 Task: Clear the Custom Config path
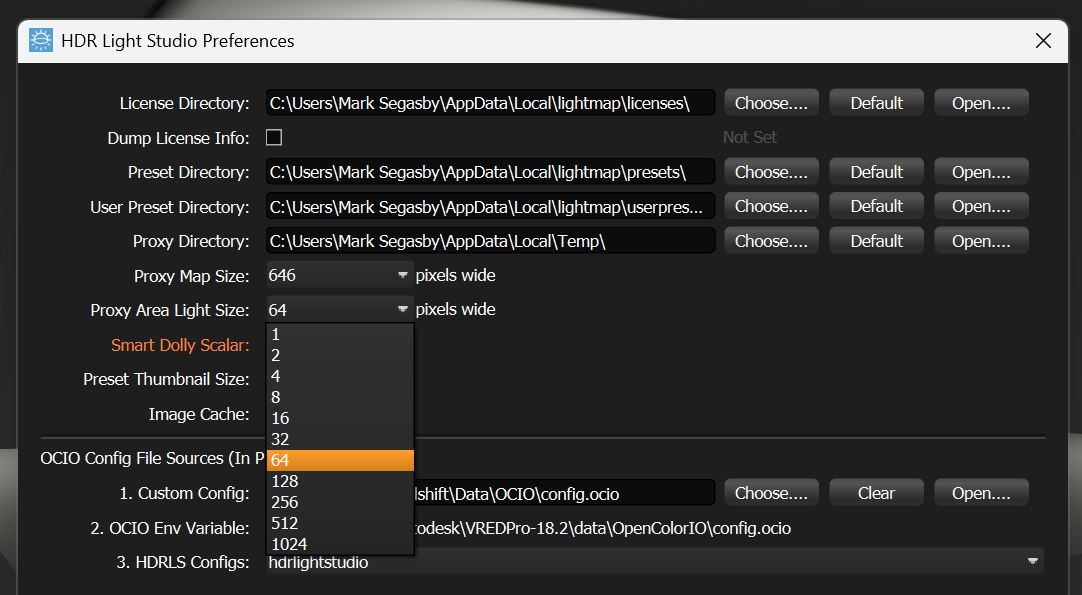pos(876,492)
